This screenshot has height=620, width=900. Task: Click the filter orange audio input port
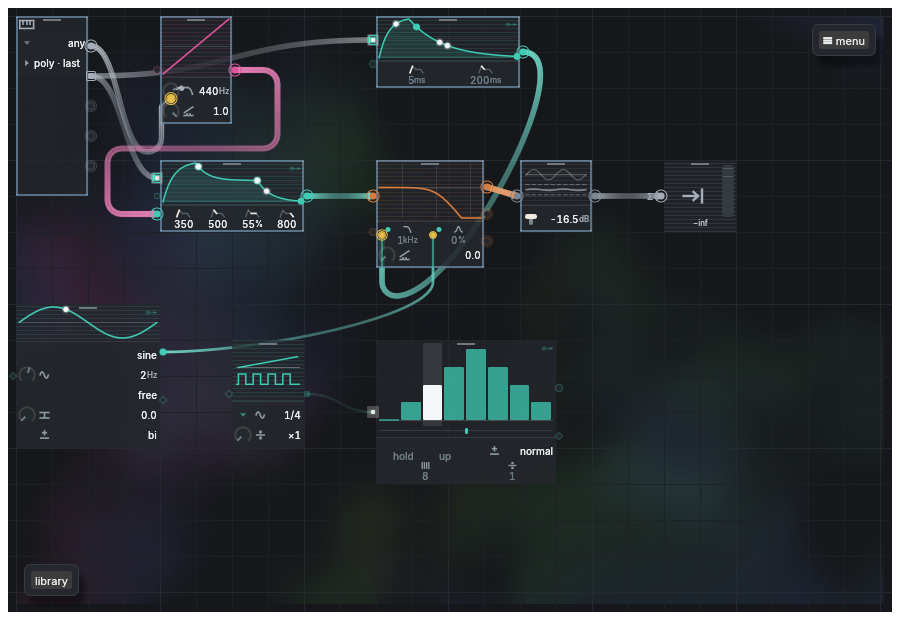pos(373,196)
